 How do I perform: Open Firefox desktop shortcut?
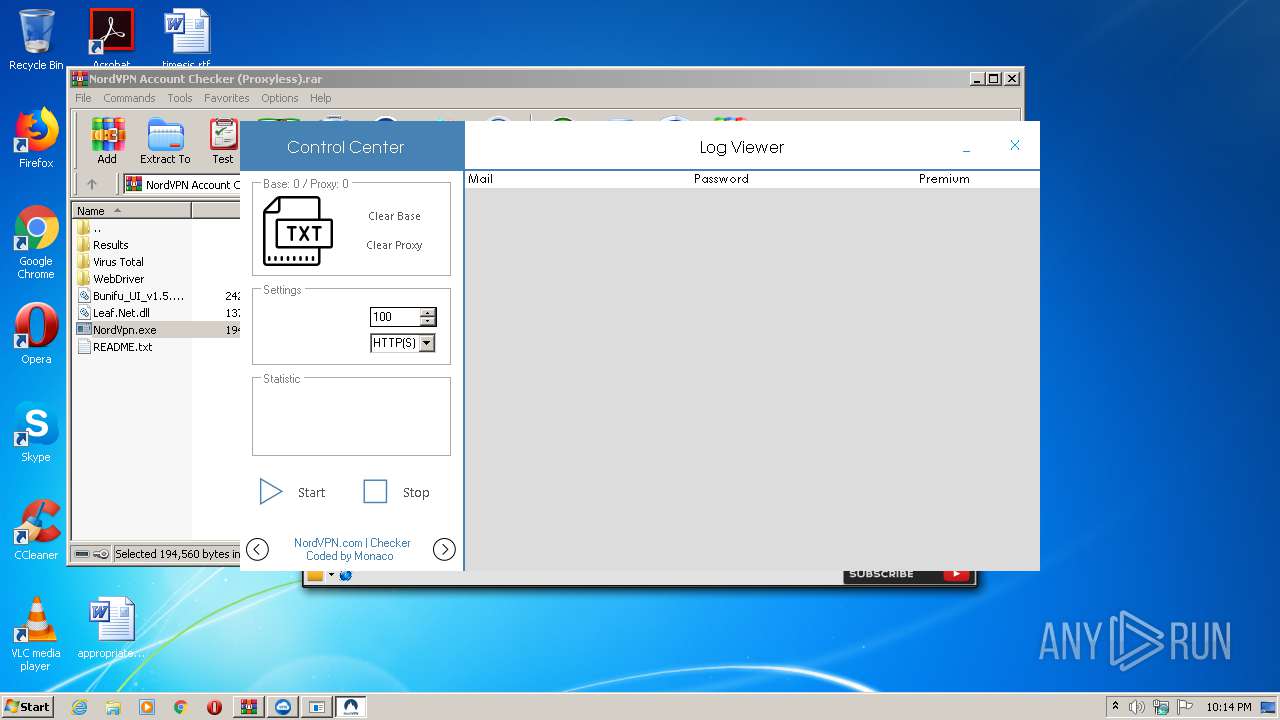click(36, 138)
